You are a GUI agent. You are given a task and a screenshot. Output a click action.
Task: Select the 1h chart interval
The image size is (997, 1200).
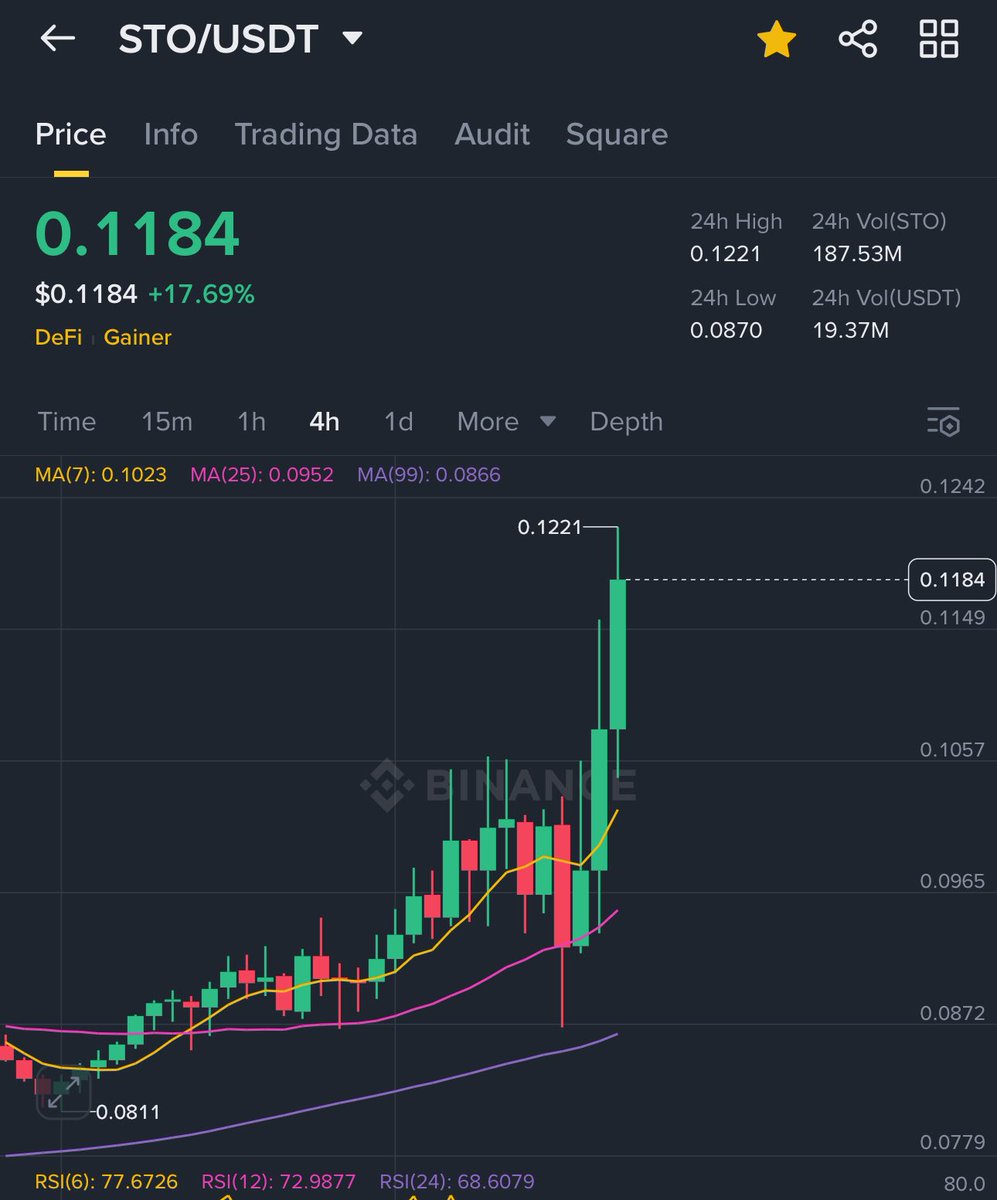[252, 422]
